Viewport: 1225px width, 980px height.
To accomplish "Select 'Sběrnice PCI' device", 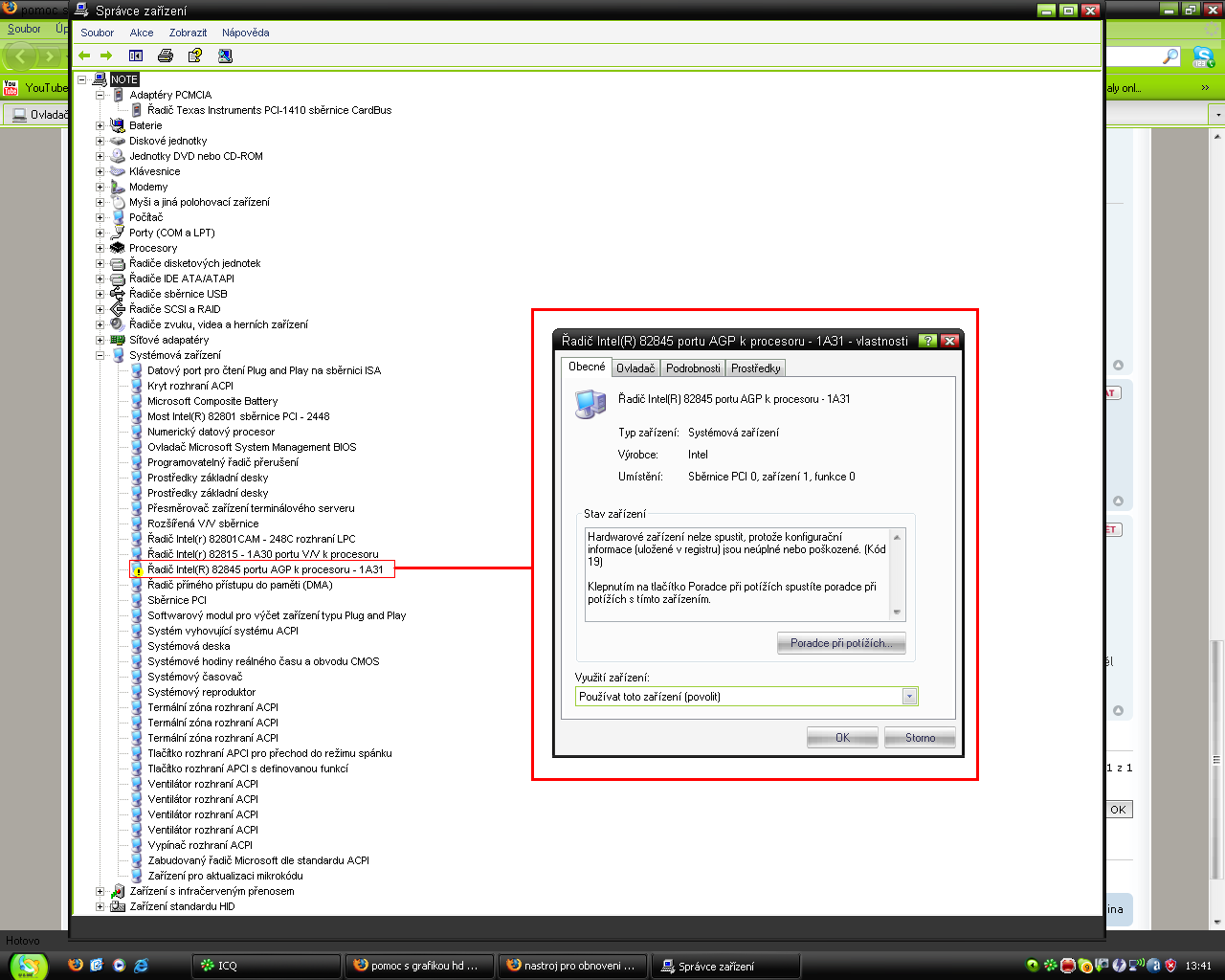I will [177, 600].
